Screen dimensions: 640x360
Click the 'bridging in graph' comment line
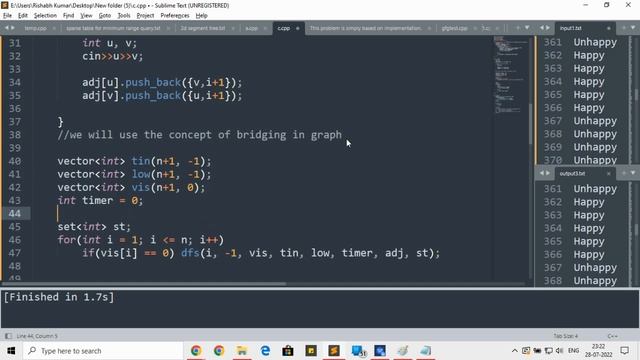click(200, 135)
